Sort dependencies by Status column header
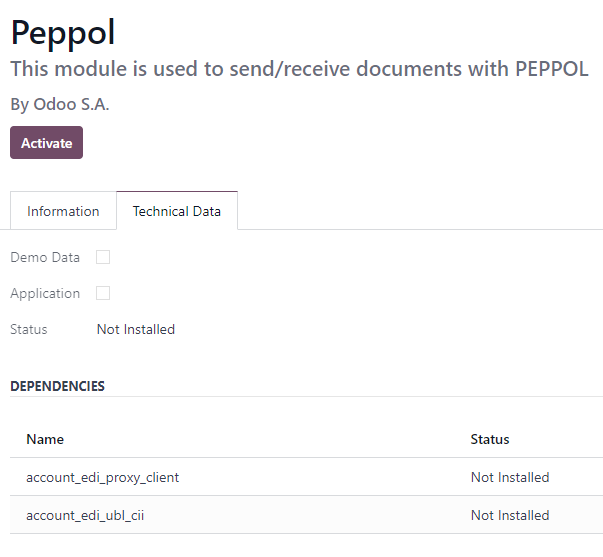This screenshot has width=603, height=557. 490,439
